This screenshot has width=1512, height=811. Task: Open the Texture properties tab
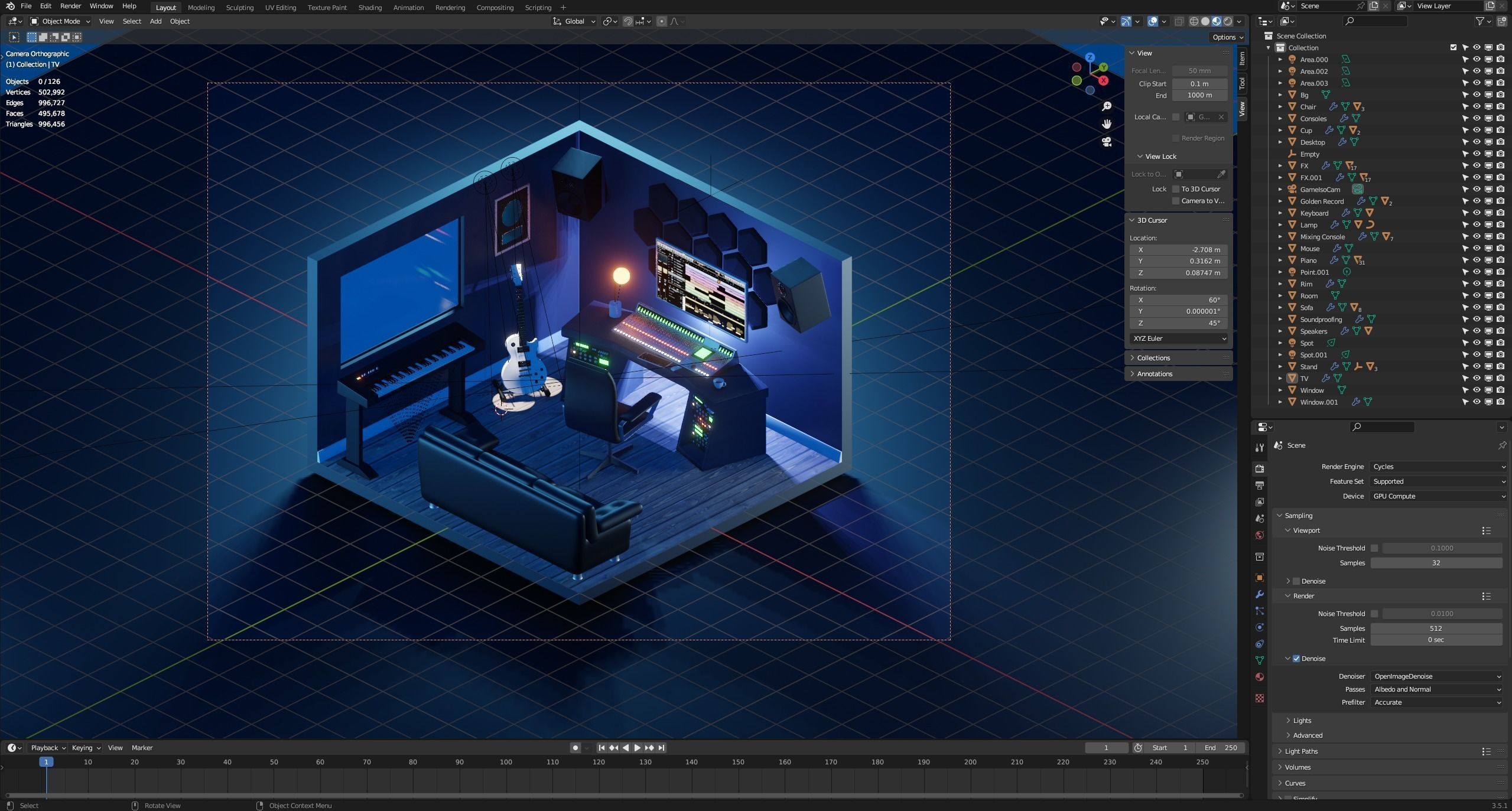point(1259,698)
